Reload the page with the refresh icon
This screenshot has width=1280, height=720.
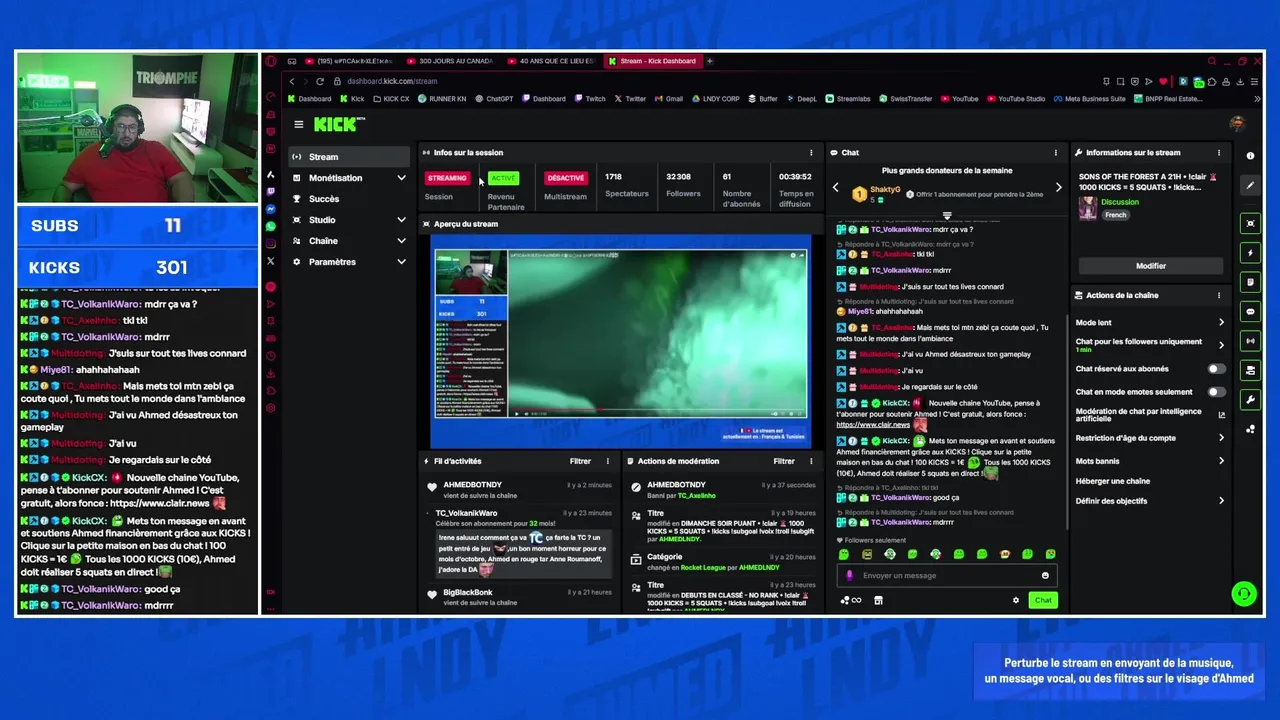[x=319, y=81]
